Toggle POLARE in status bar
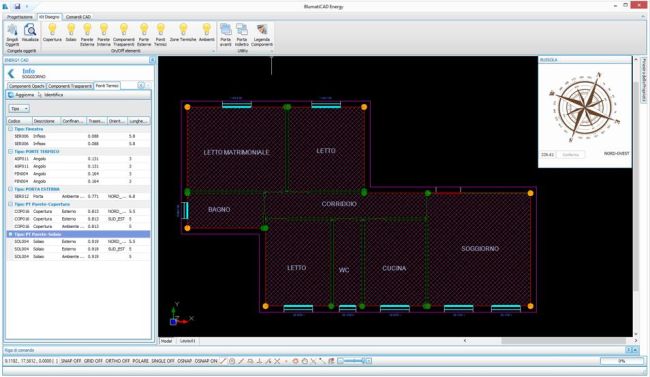650x377 pixels. coord(141,361)
